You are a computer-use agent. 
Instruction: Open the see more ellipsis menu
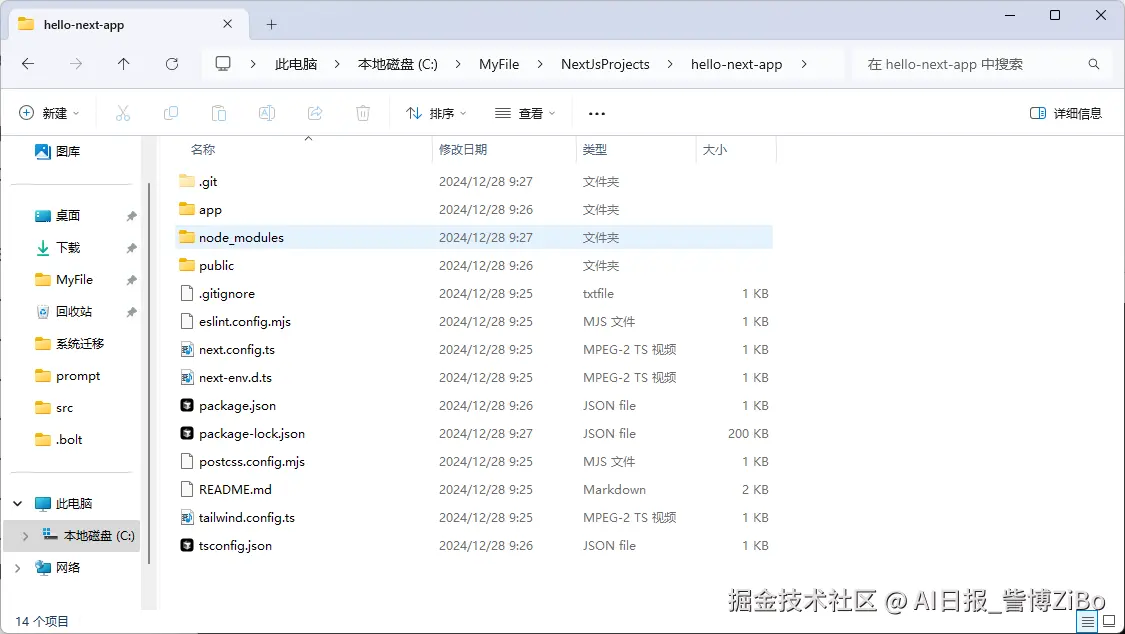597,113
